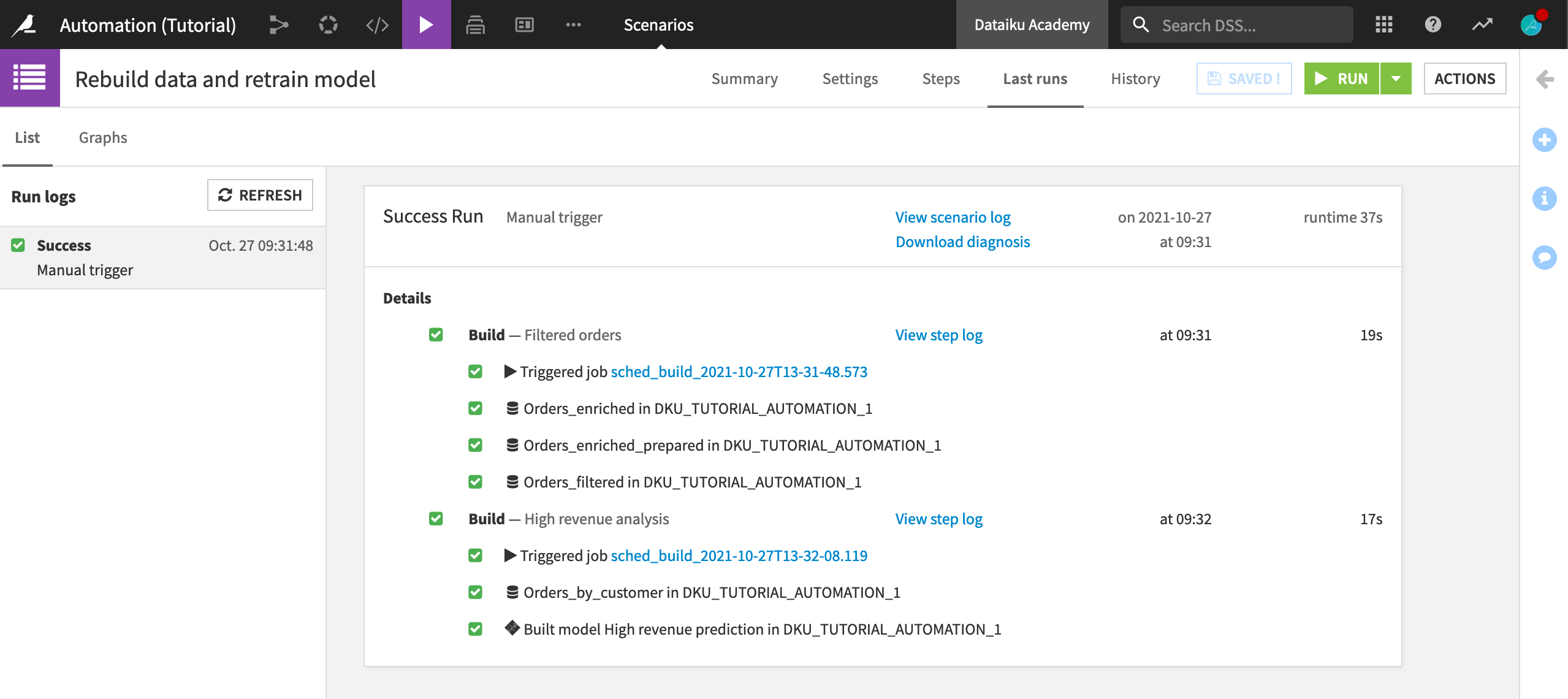This screenshot has height=699, width=1568.
Task: Click the green check for Build High revenue analysis
Action: (436, 519)
